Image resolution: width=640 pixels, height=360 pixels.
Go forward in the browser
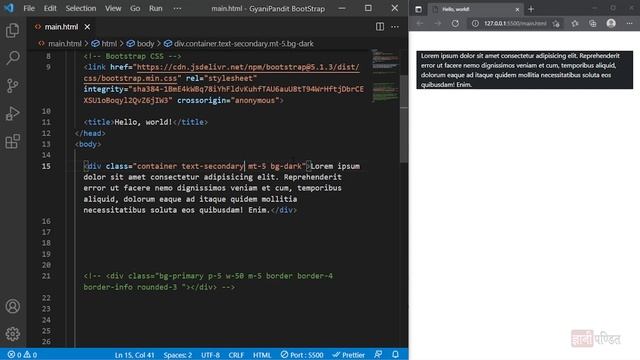[438, 24]
